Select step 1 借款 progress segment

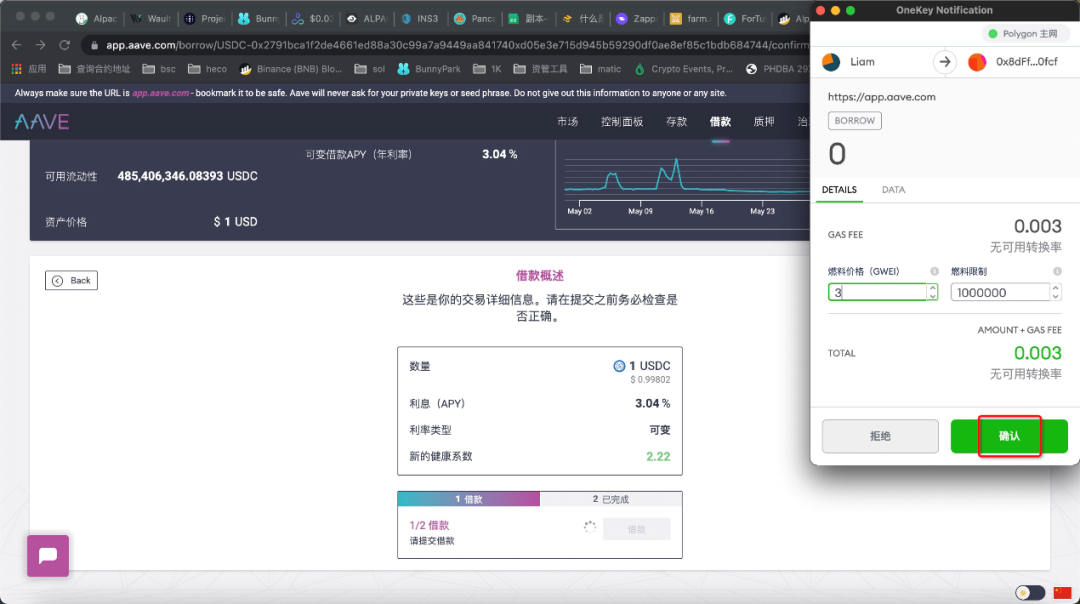[x=468, y=499]
